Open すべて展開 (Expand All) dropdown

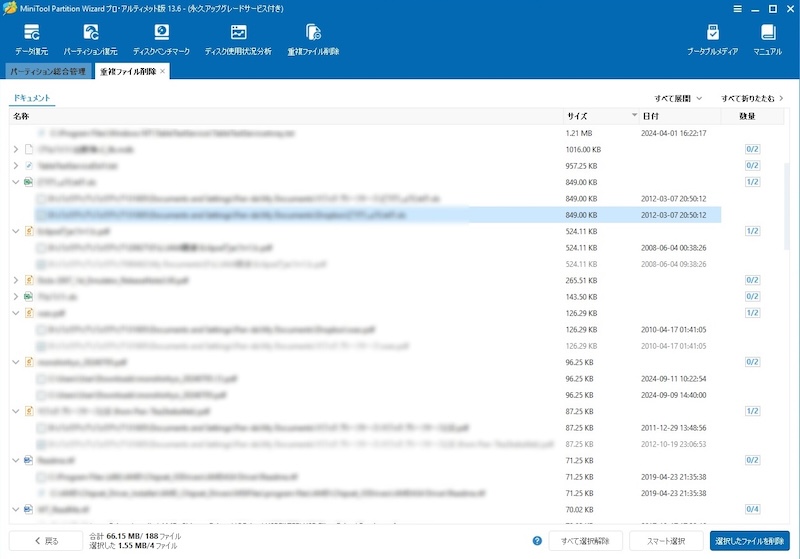(x=678, y=99)
